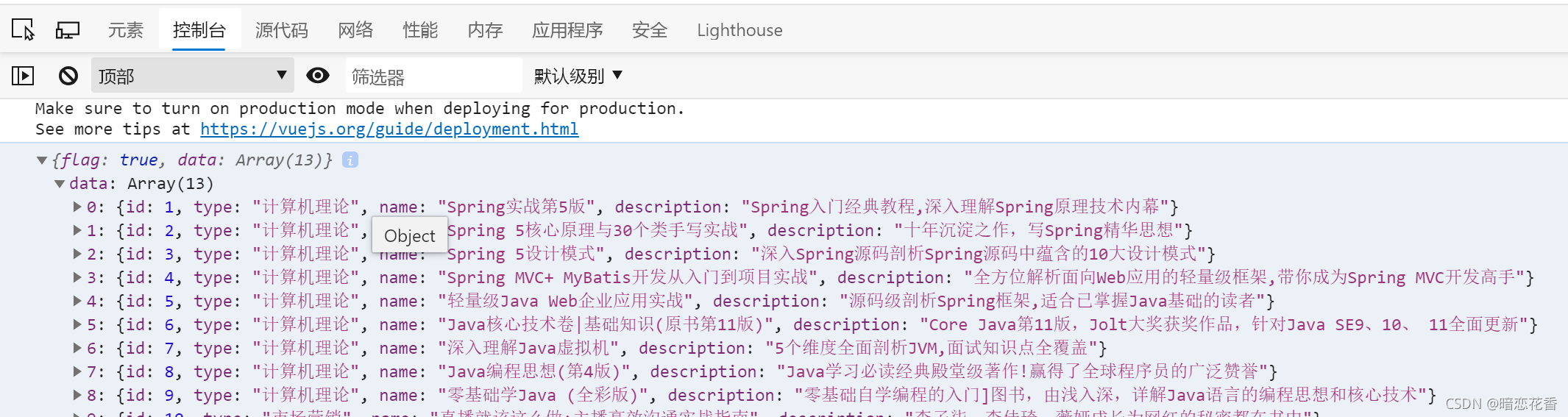Open the 顶部 context dropdown
Screen dimensions: 1568x417
[192, 76]
